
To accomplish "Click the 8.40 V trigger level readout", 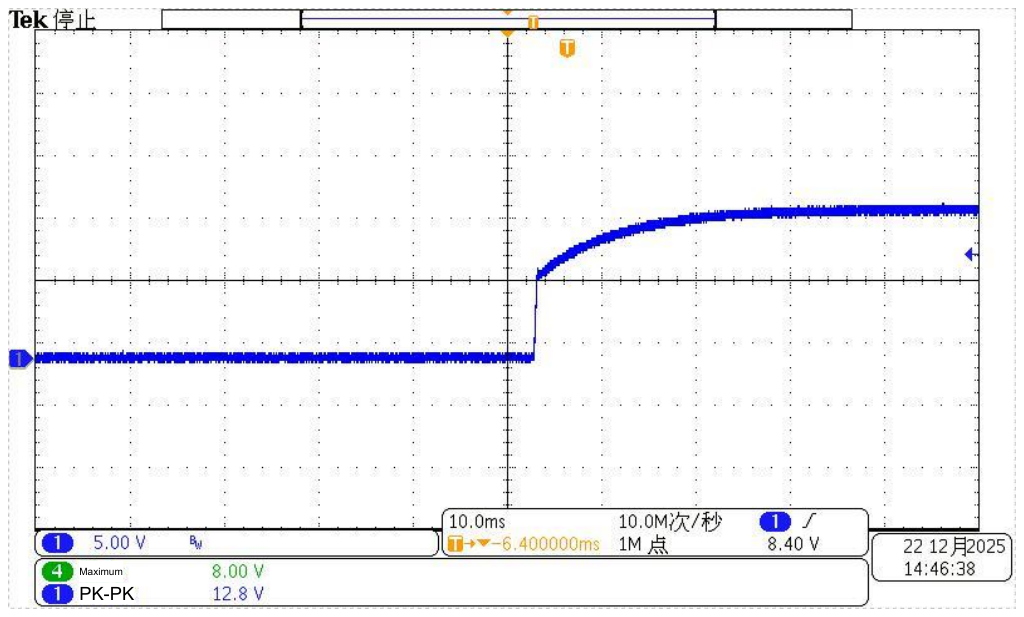I will 793,544.
